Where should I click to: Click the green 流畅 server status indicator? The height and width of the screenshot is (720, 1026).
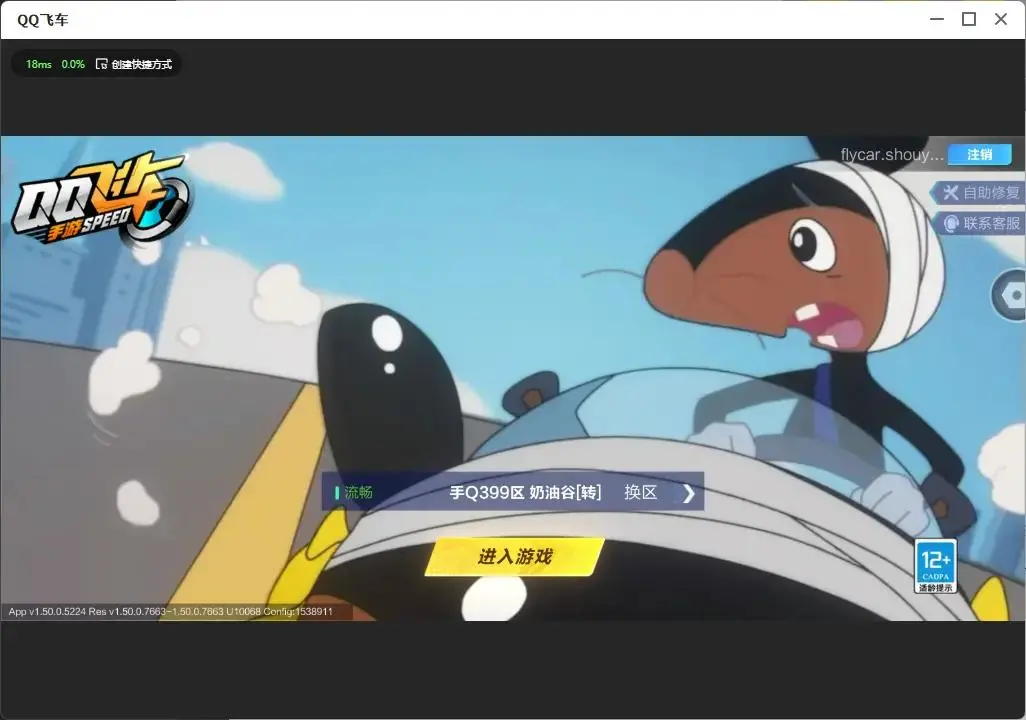coord(354,492)
